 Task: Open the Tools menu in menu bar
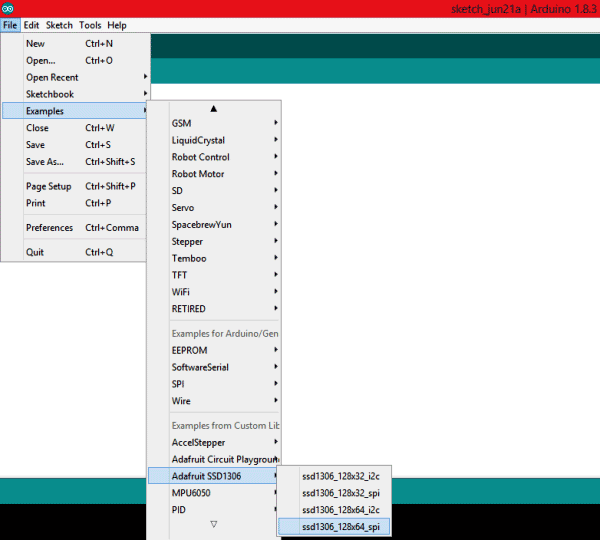(90, 25)
